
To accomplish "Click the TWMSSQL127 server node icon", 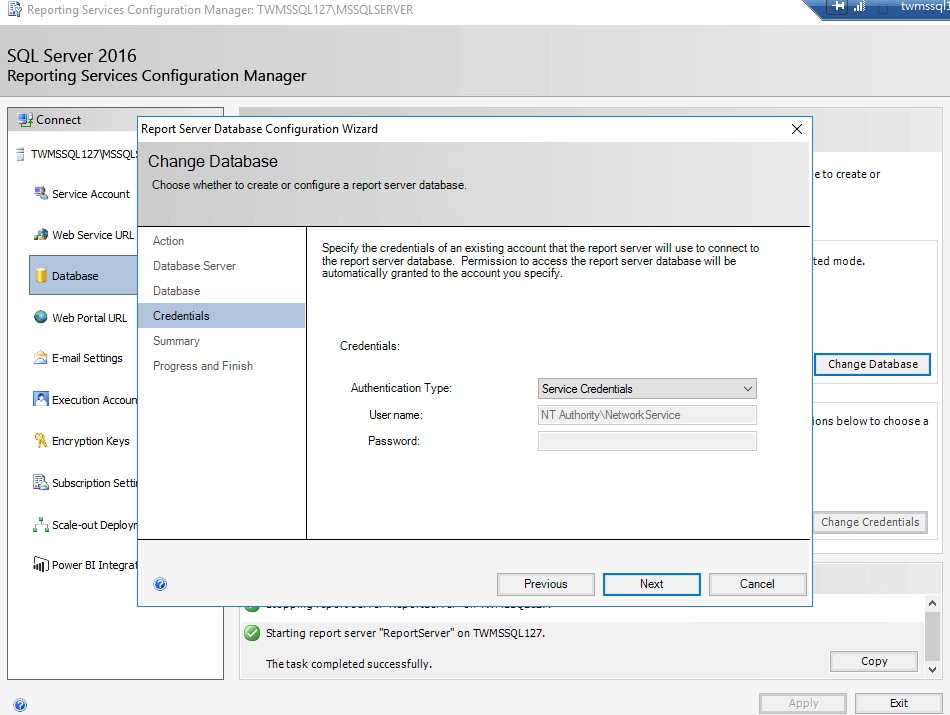I will point(21,154).
